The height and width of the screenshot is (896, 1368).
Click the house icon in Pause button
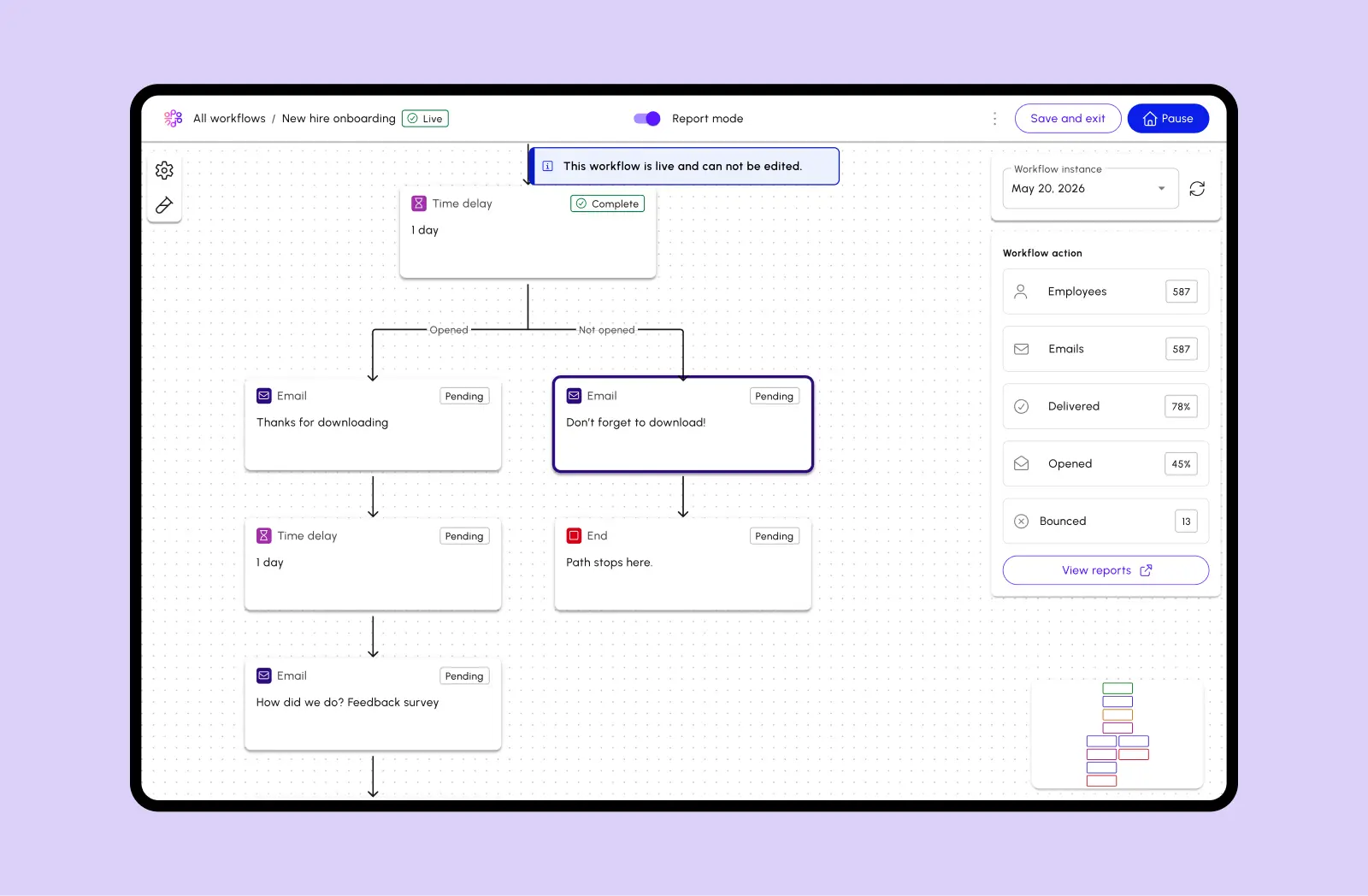click(1150, 119)
